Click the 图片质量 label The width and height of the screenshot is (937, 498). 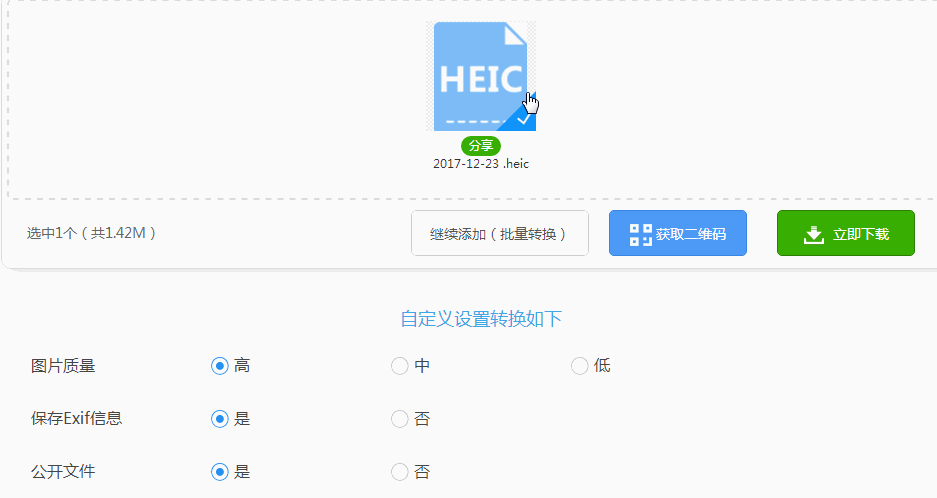coord(63,366)
